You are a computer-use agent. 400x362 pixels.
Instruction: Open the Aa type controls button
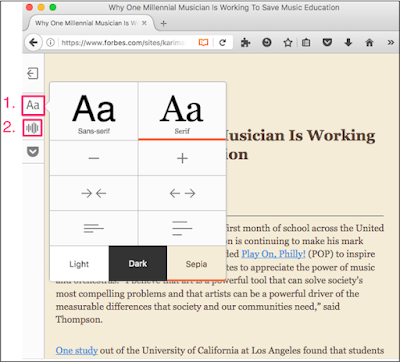coord(33,105)
